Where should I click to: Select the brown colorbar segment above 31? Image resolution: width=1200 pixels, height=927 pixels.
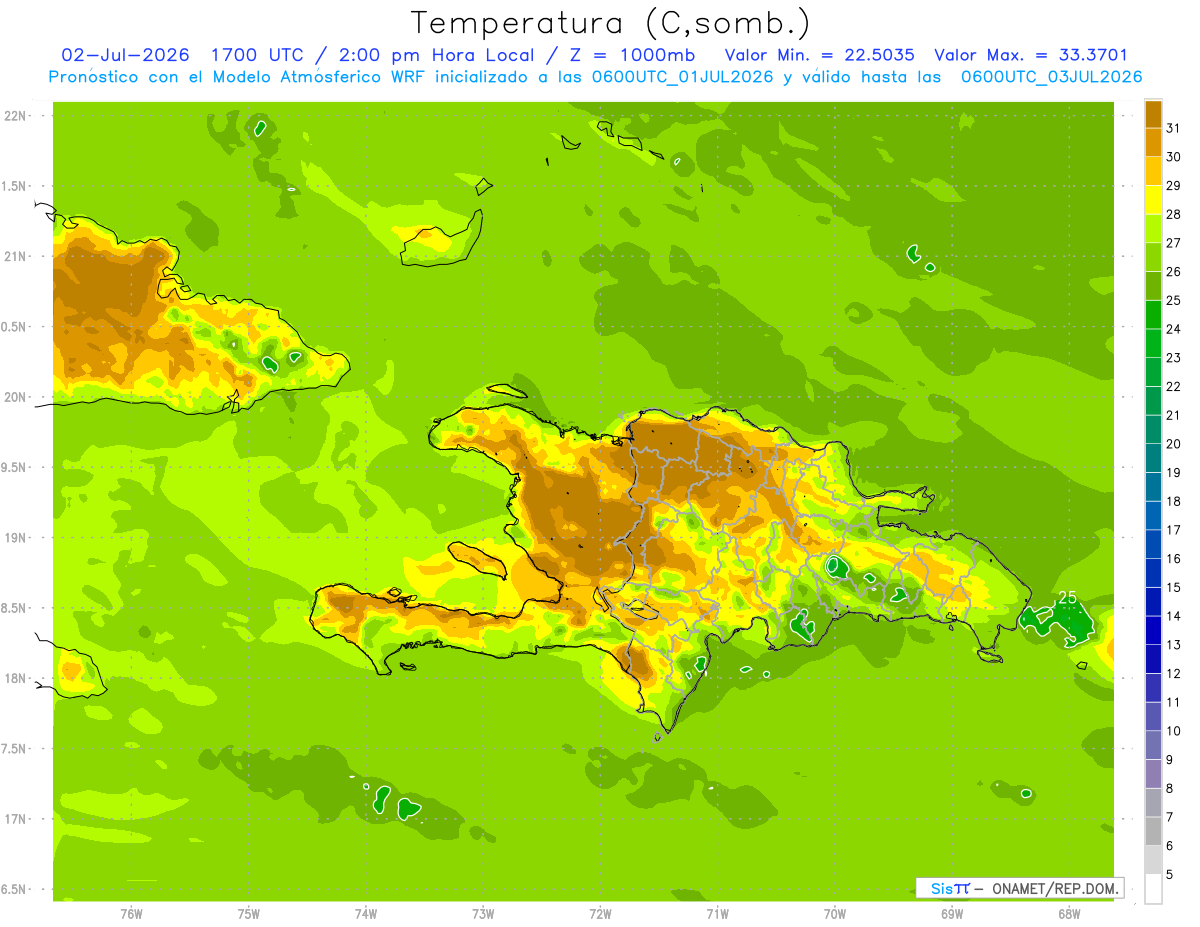[x=1153, y=115]
